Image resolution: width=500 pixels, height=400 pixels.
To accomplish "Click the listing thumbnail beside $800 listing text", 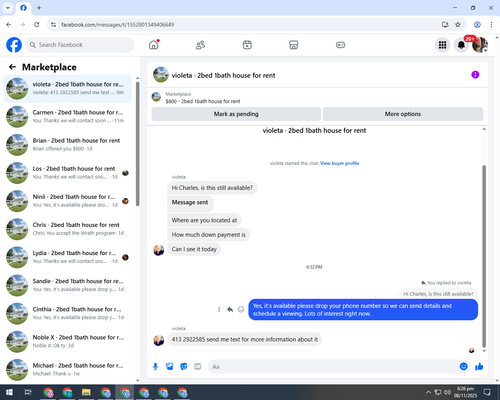I will (x=156, y=97).
